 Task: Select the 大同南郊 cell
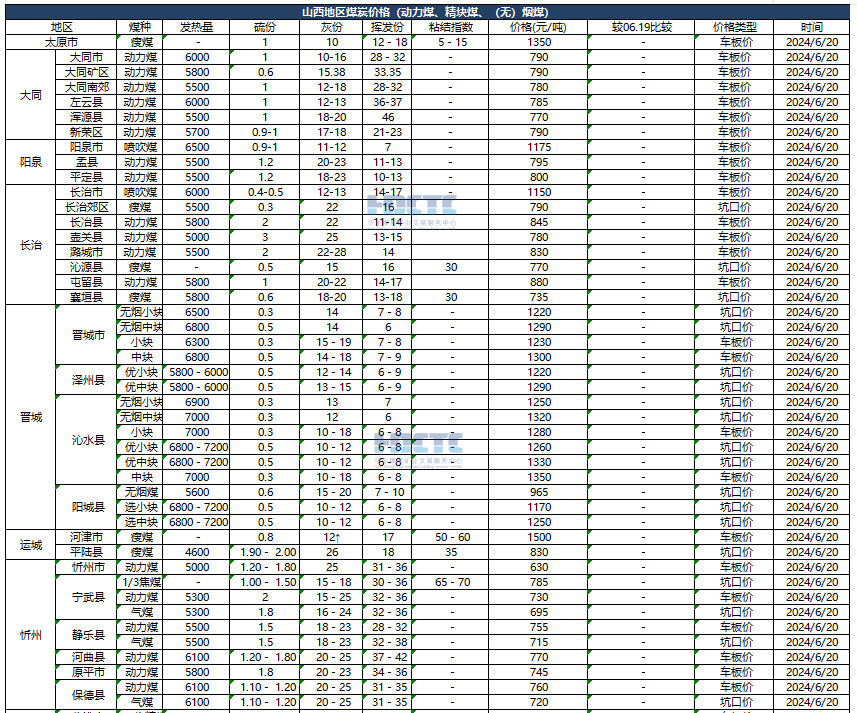pyautogui.click(x=86, y=87)
